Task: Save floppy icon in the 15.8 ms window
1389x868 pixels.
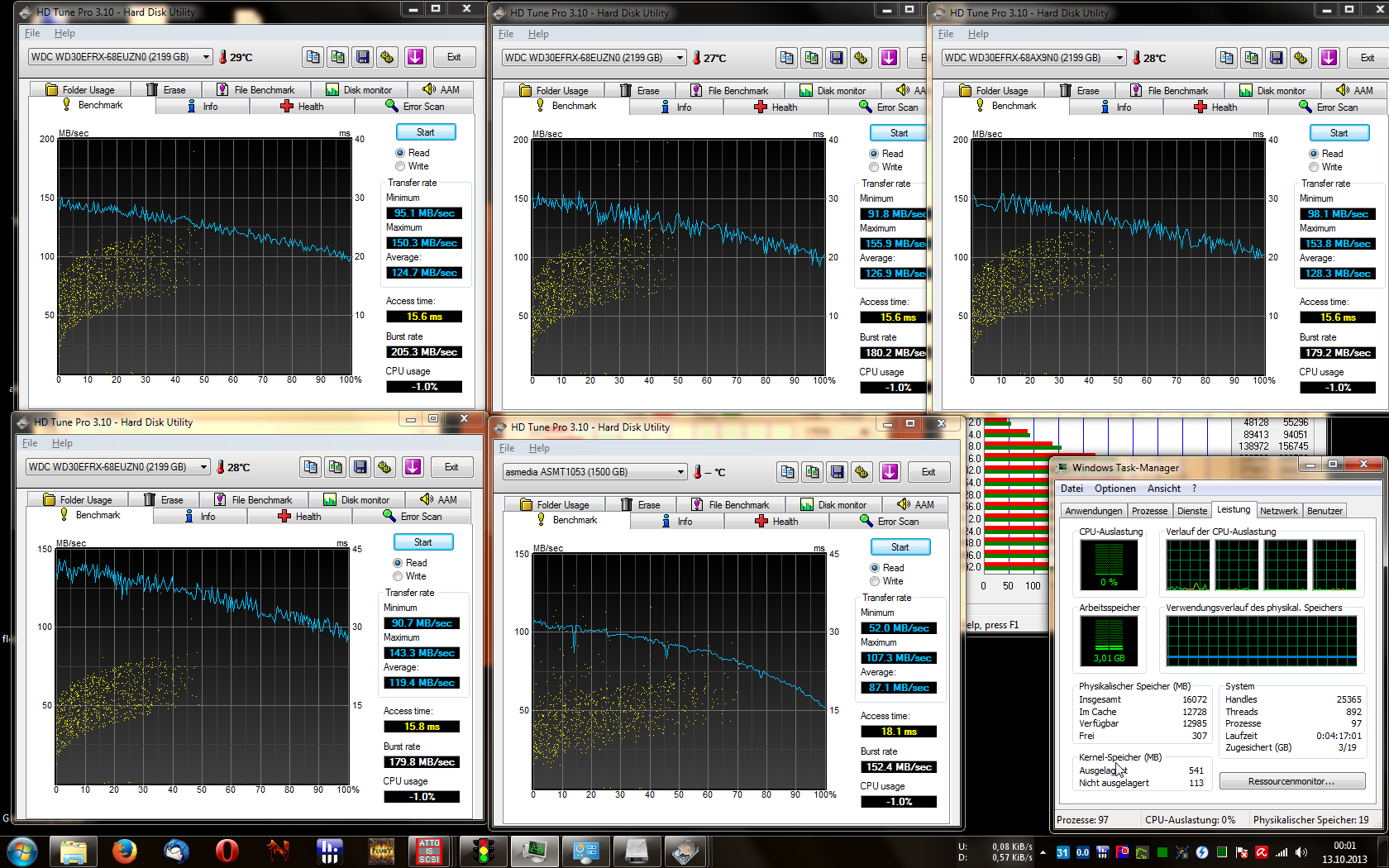Action: 360,467
